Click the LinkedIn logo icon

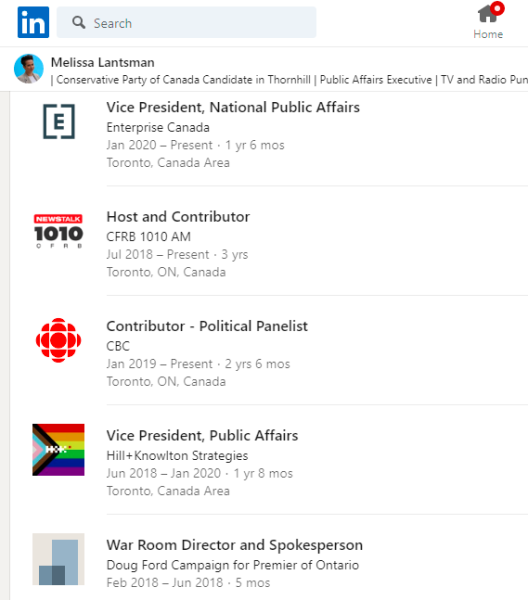[x=33, y=22]
